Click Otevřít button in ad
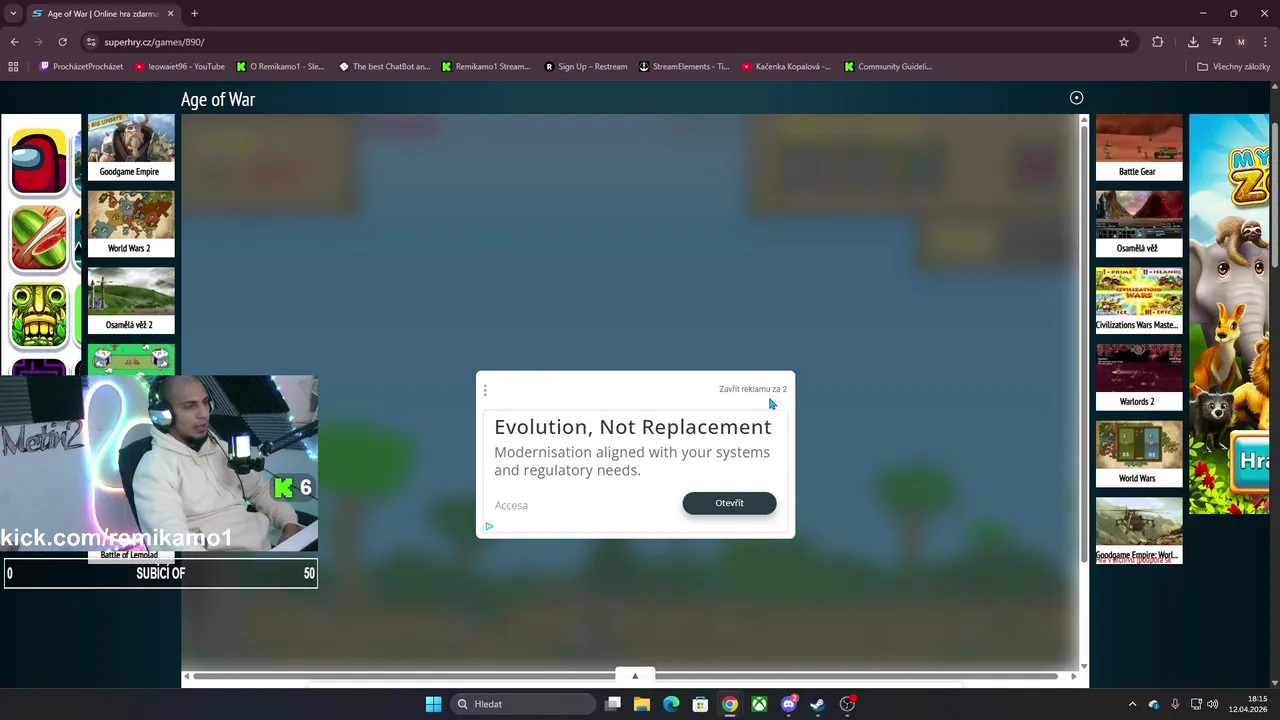The height and width of the screenshot is (720, 1280). click(729, 503)
